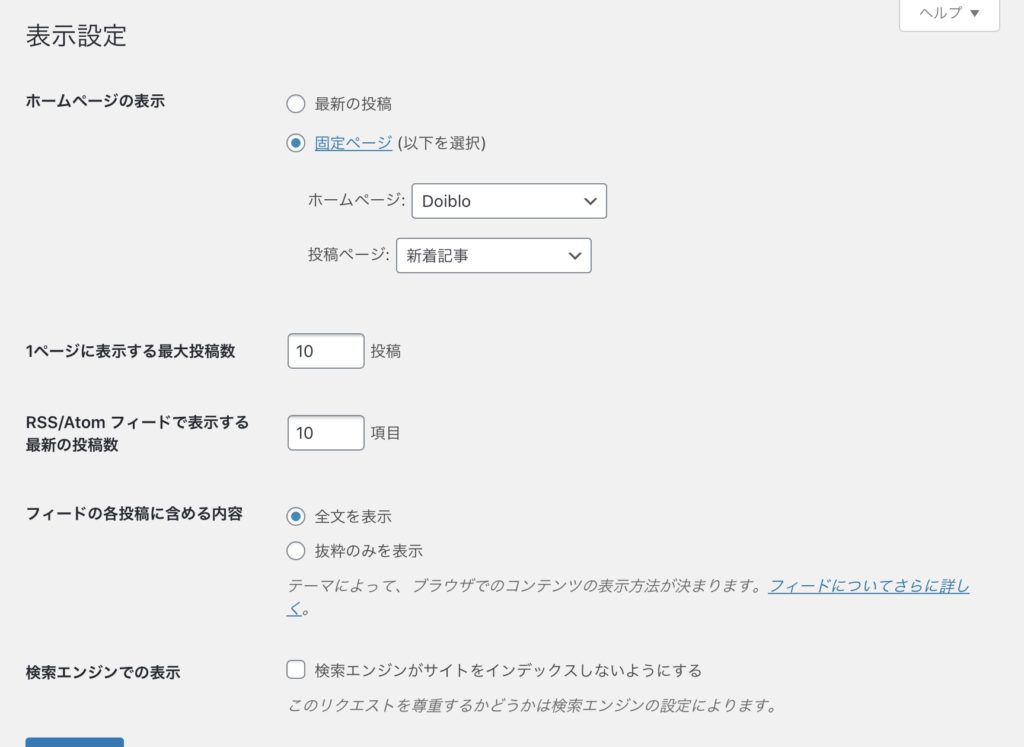Screen dimensions: 1024x747
Task: Click the triangle arrow beside ヘルプ
Action: (975, 14)
